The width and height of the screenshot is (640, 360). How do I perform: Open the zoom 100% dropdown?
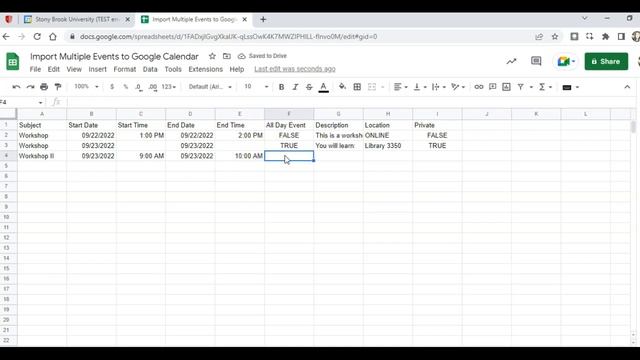pyautogui.click(x=86, y=87)
